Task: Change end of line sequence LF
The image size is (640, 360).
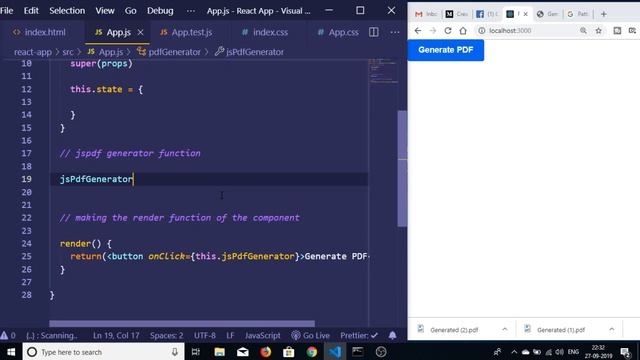Action: pyautogui.click(x=230, y=336)
